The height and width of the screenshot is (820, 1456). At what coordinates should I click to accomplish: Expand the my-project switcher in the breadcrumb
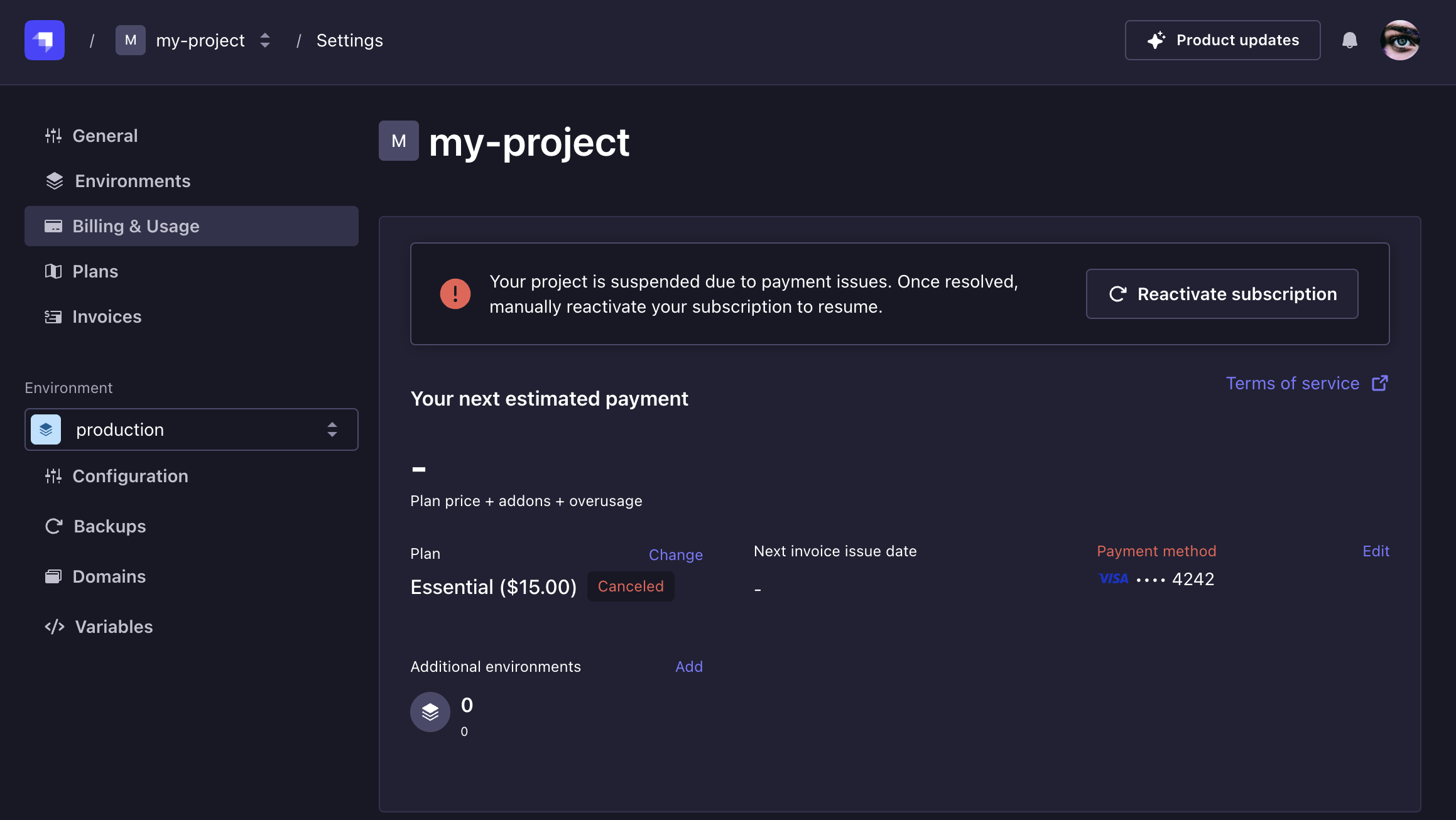(x=265, y=40)
